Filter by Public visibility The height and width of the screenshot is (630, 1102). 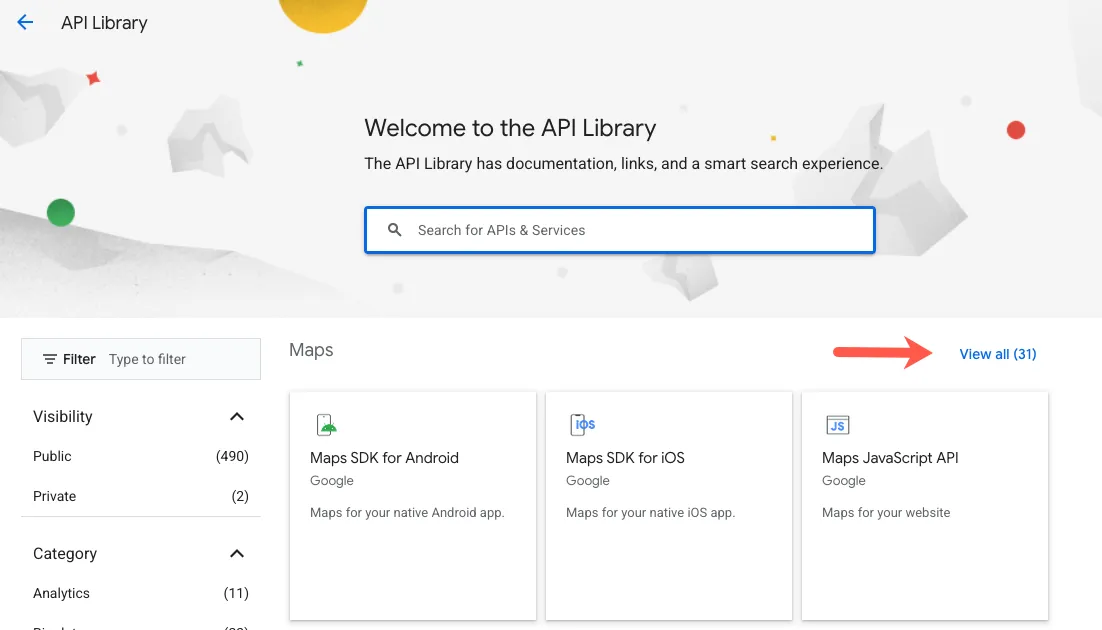52,456
